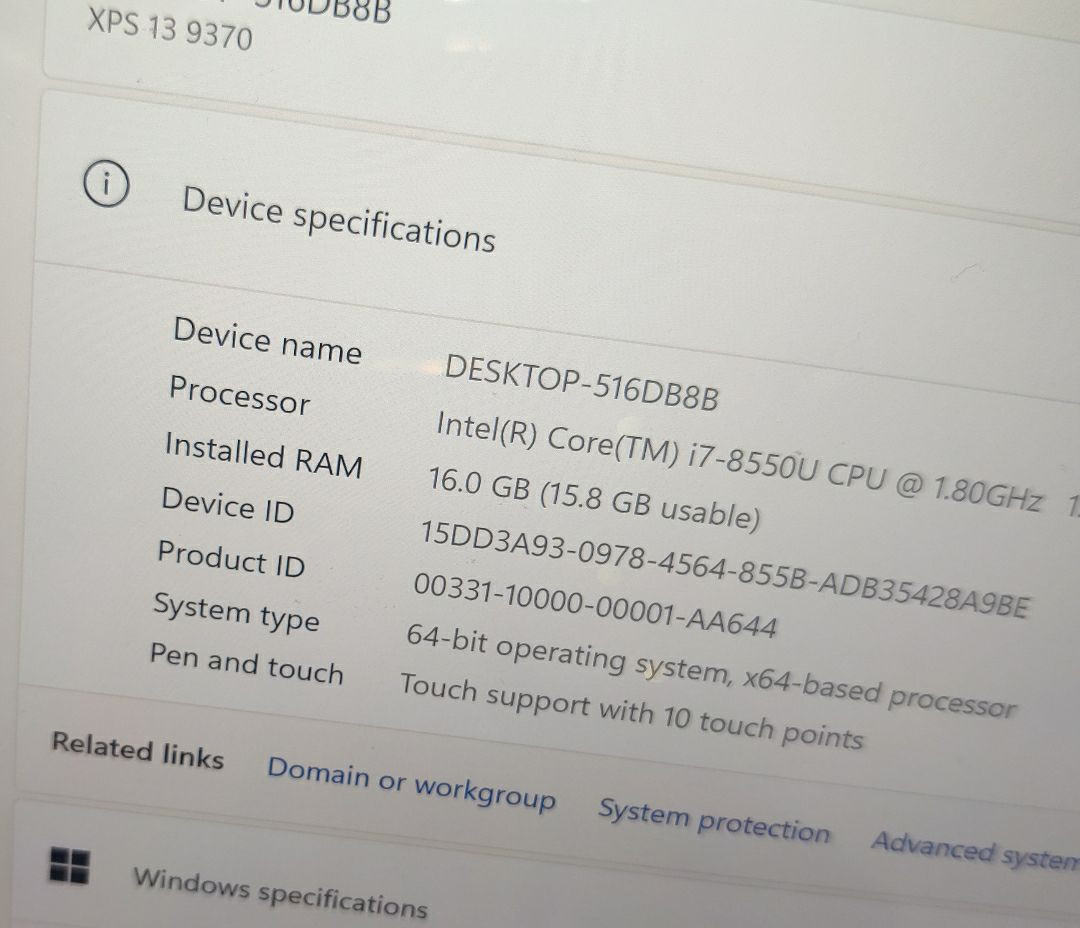Click the Product ID value 00331-10000
1080x928 pixels.
coord(594,606)
